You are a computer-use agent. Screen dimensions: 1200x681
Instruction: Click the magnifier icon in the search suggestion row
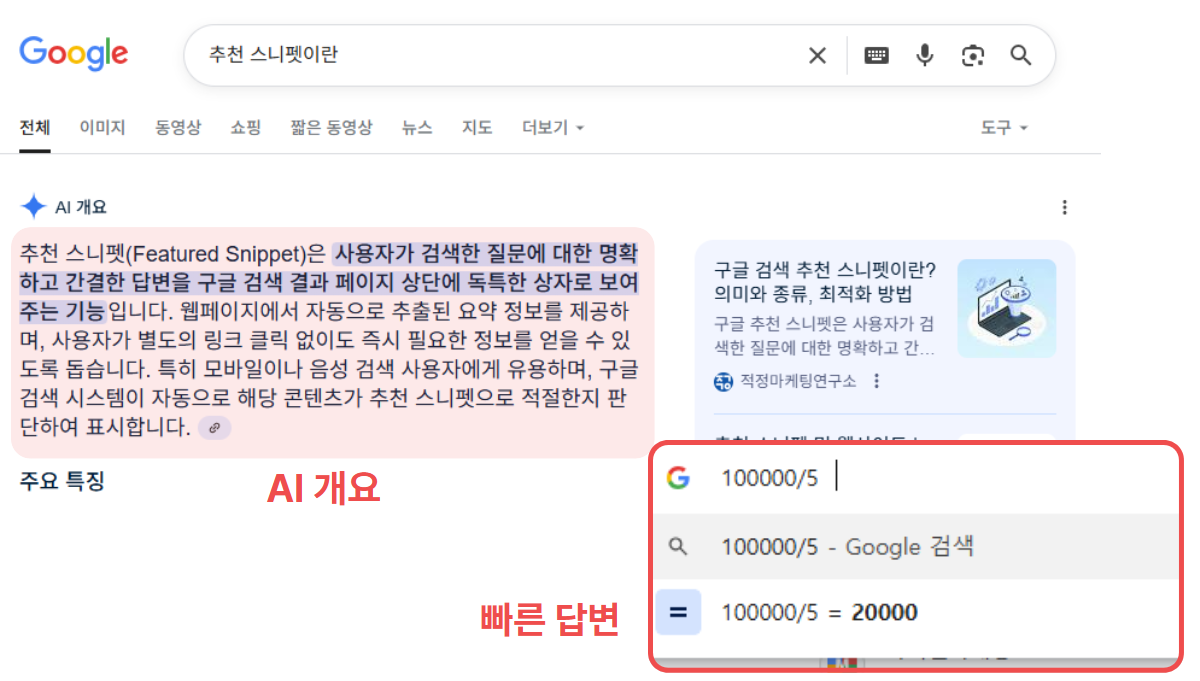tap(678, 546)
